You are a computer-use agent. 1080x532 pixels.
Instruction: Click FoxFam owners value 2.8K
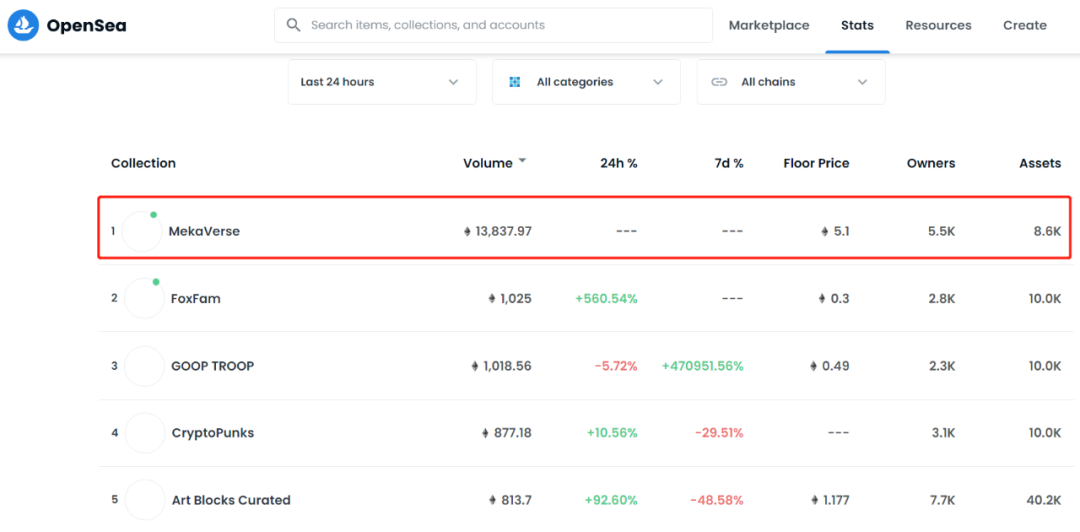click(942, 299)
